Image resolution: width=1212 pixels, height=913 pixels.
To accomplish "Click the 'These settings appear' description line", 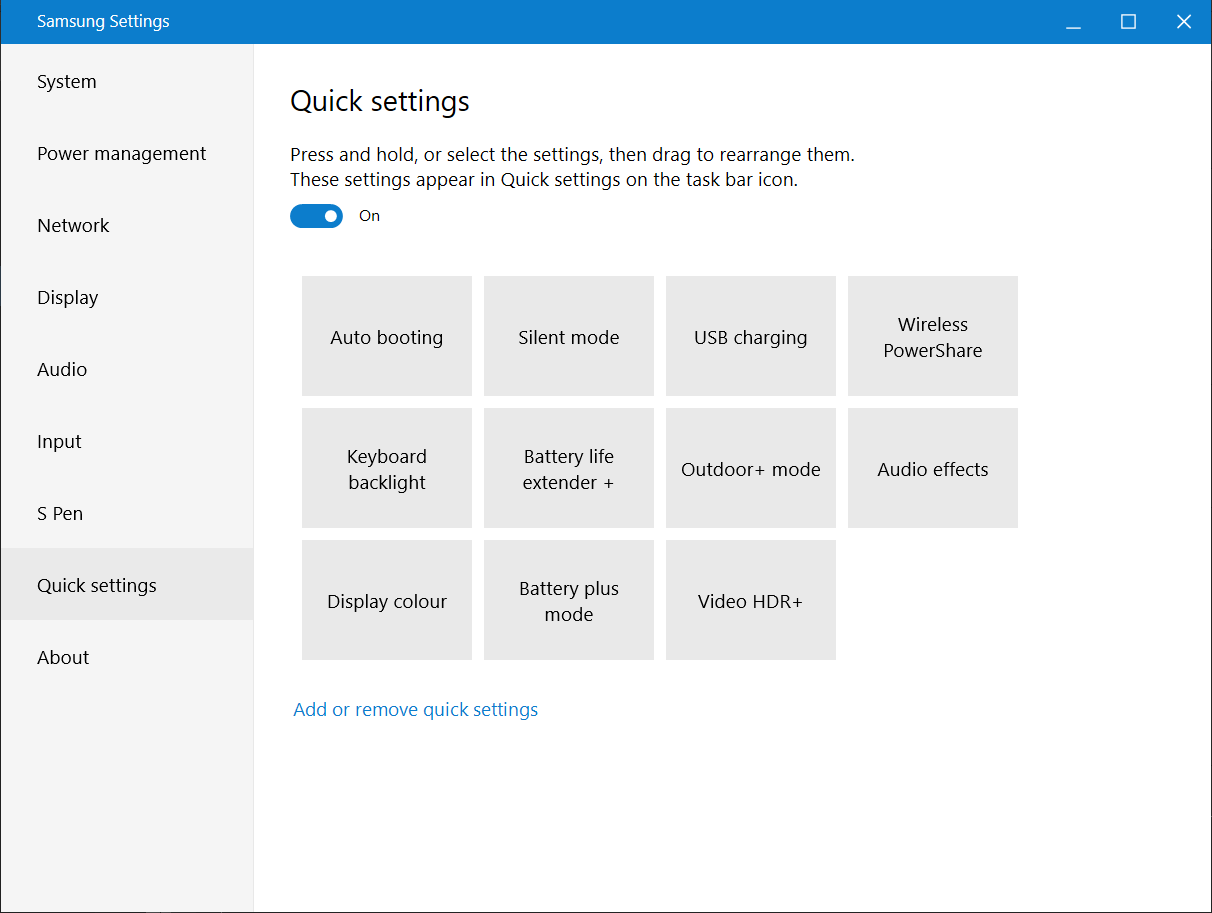I will point(544,181).
